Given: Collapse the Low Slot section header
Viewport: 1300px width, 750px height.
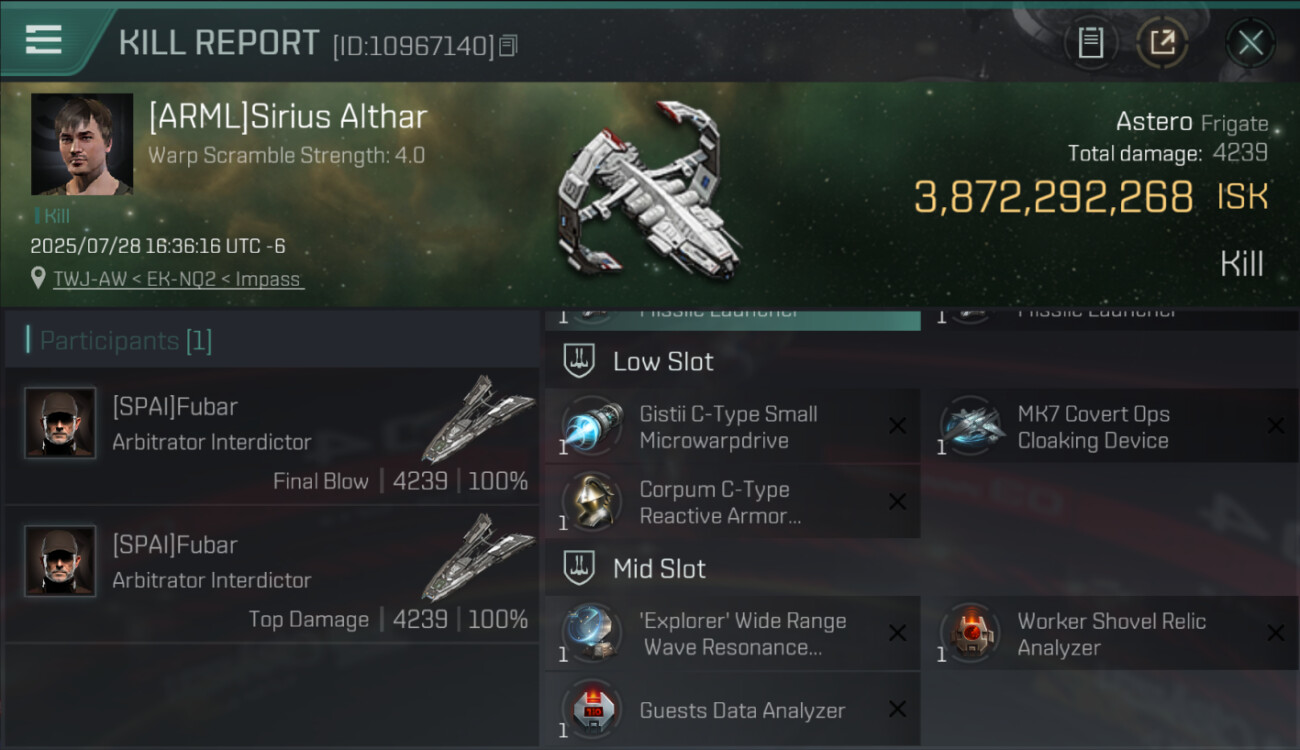Looking at the screenshot, I should tap(662, 362).
